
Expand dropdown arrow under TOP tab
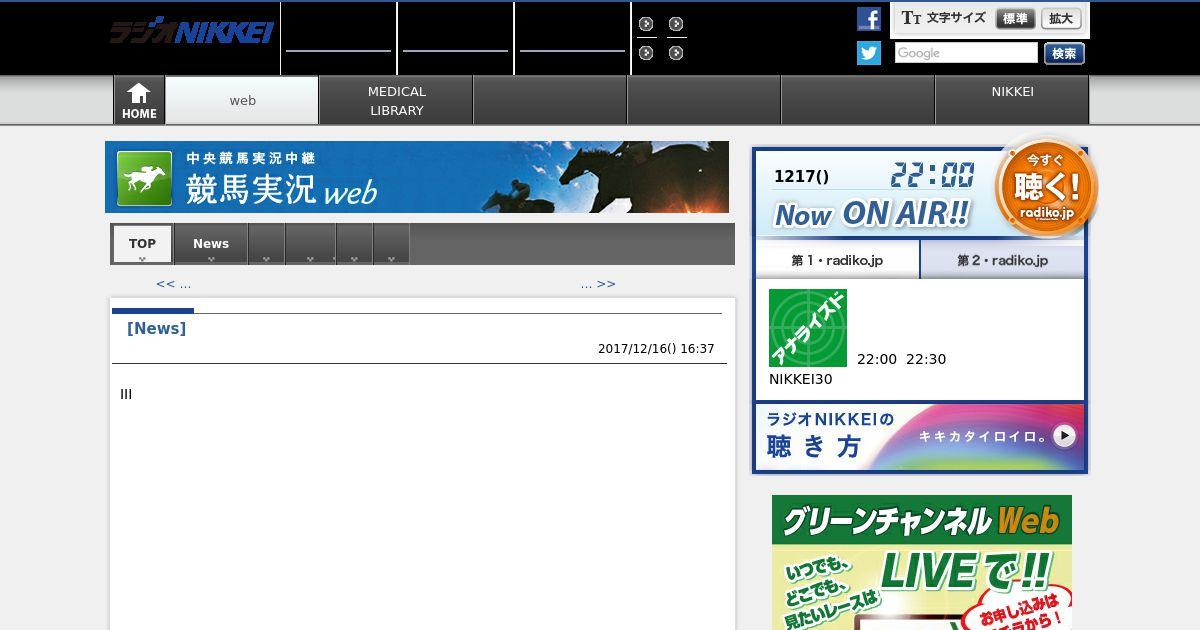tap(142, 259)
